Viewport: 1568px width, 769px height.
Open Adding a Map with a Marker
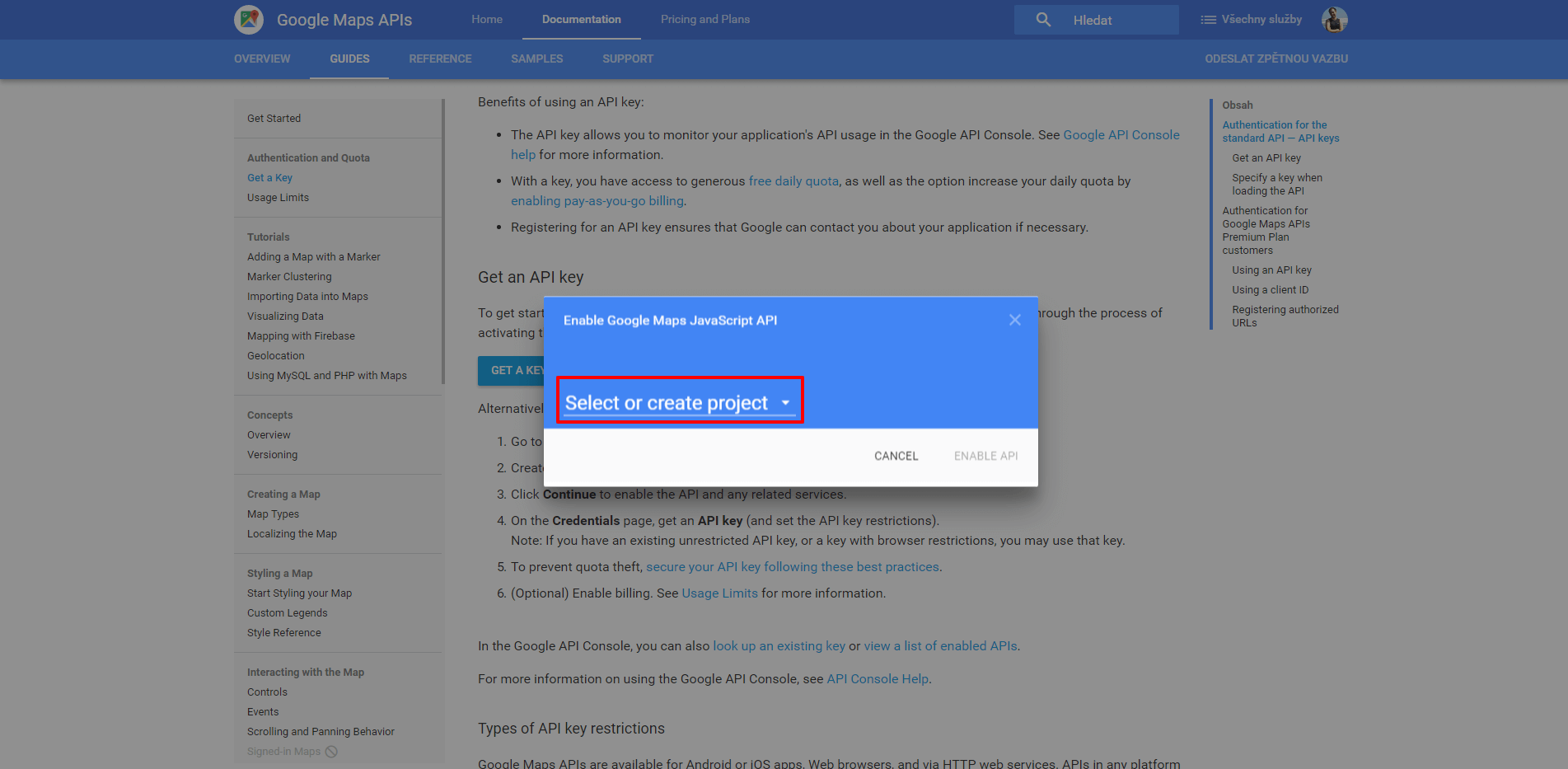313,256
